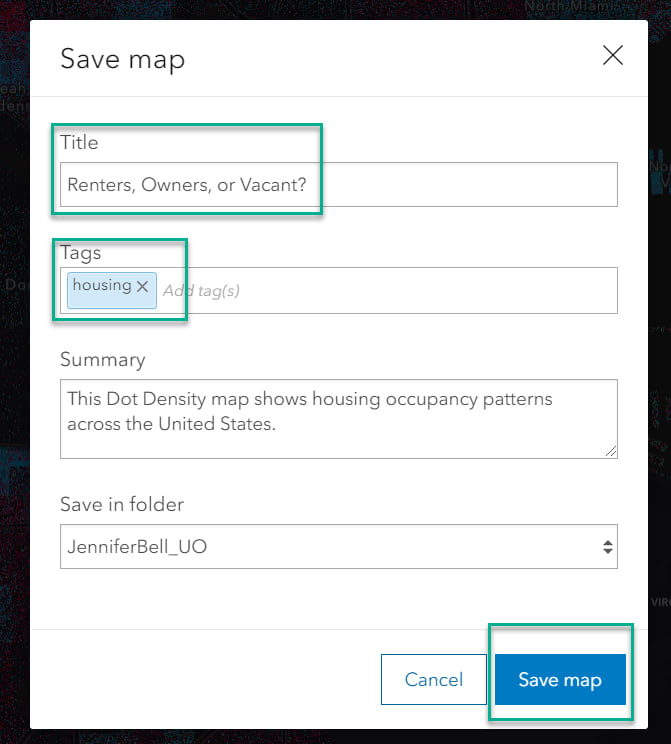
Task: Remove the housing tag
Action: pos(142,287)
